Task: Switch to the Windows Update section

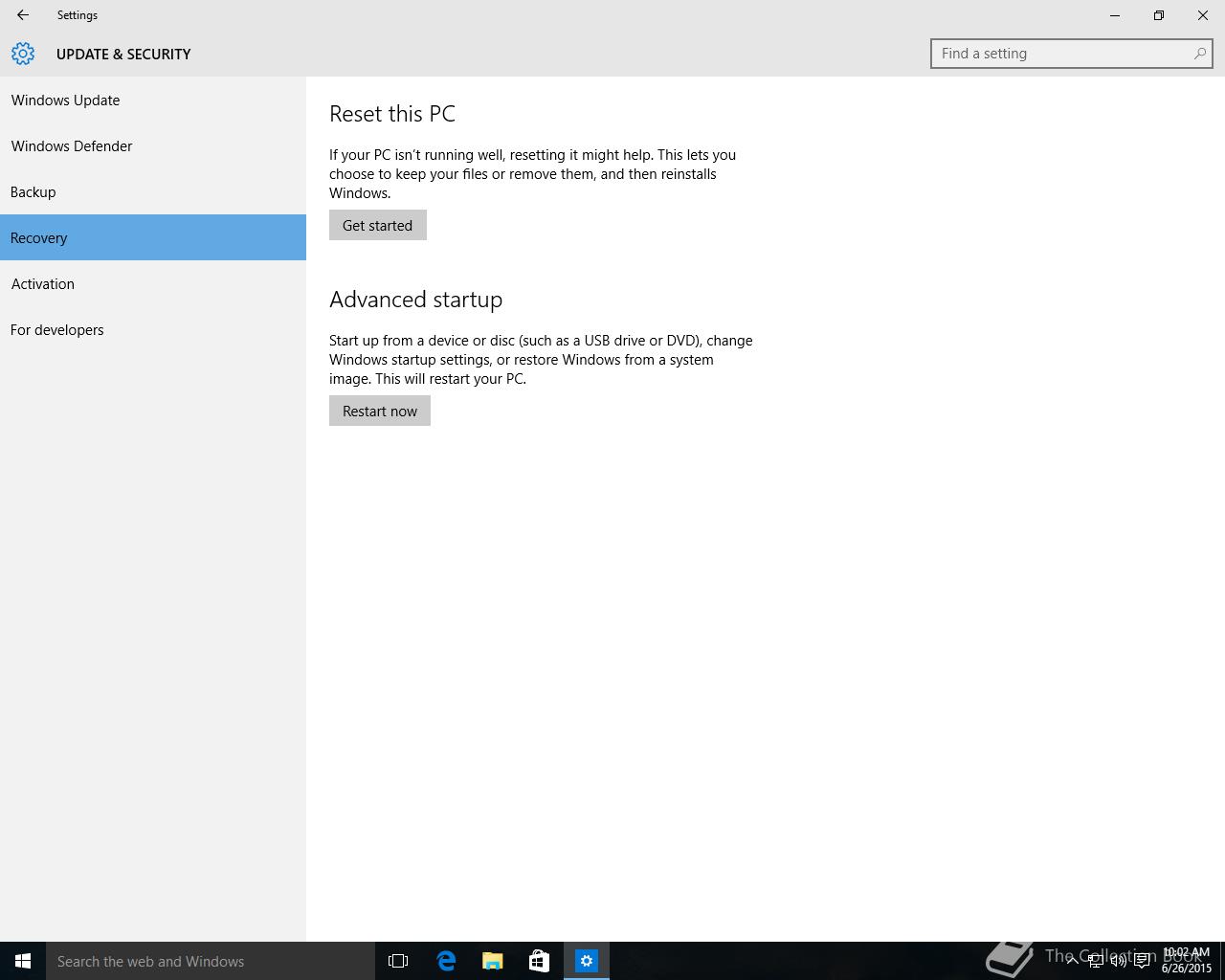Action: (x=153, y=100)
